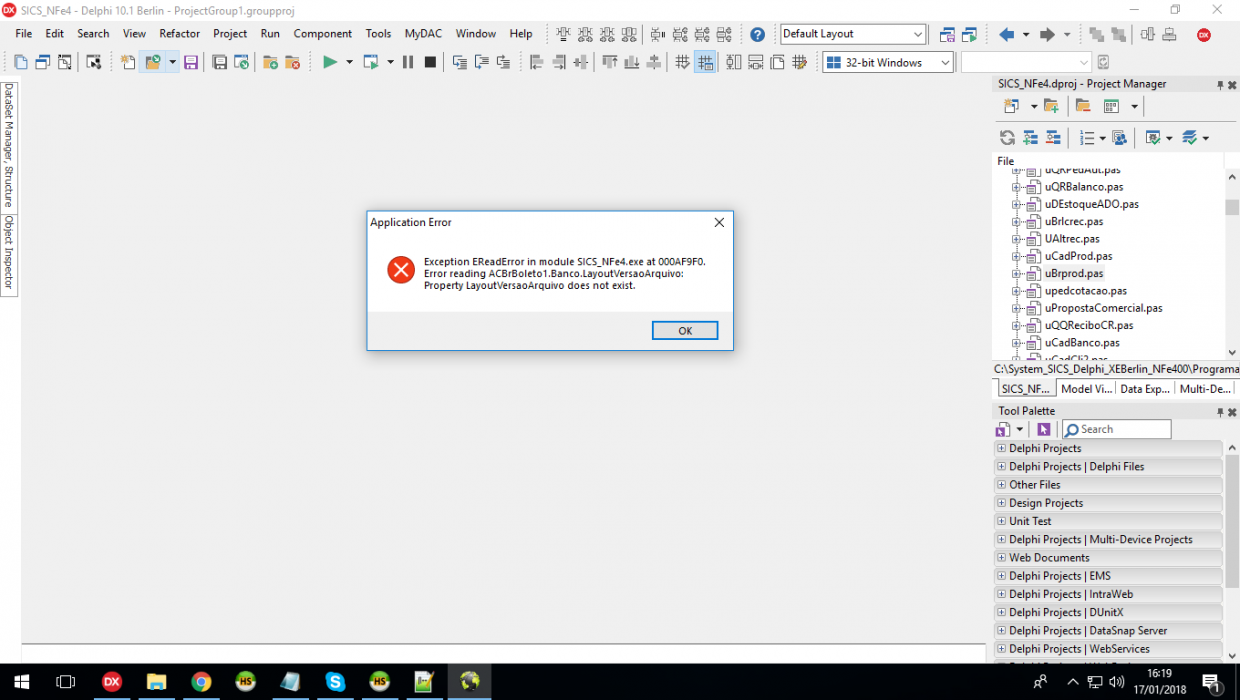
Task: Click OK in the Application Error dialog
Action: (x=685, y=331)
